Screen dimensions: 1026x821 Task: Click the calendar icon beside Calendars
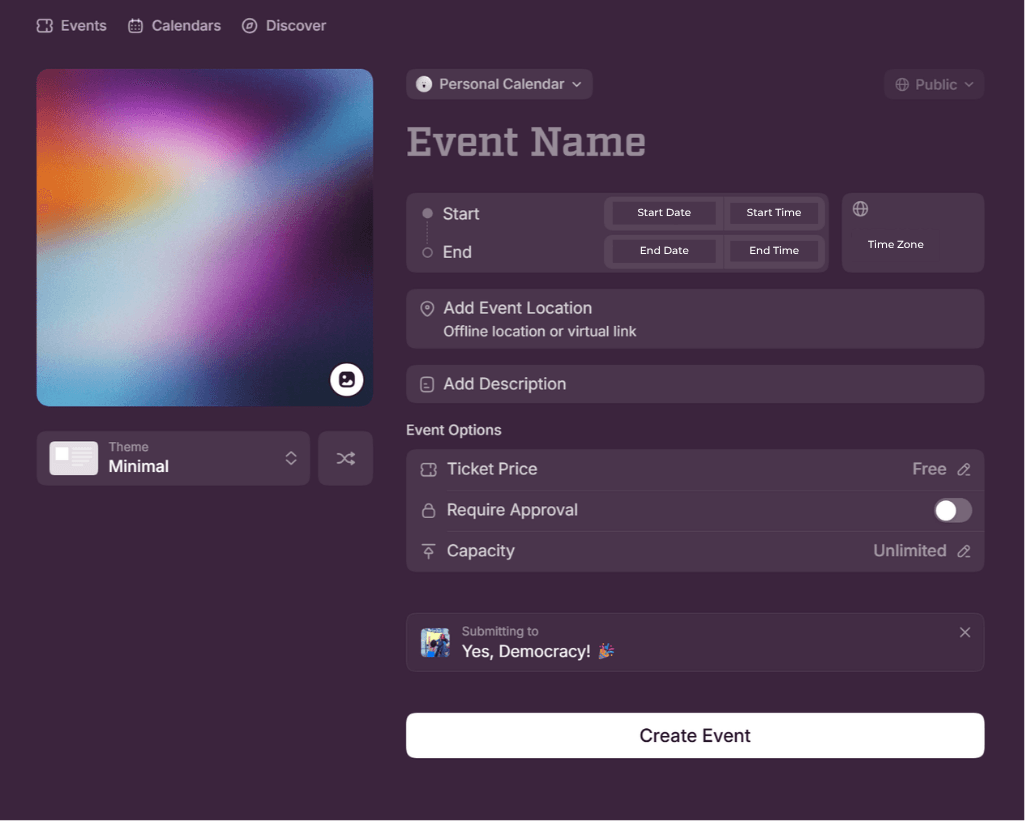(135, 26)
